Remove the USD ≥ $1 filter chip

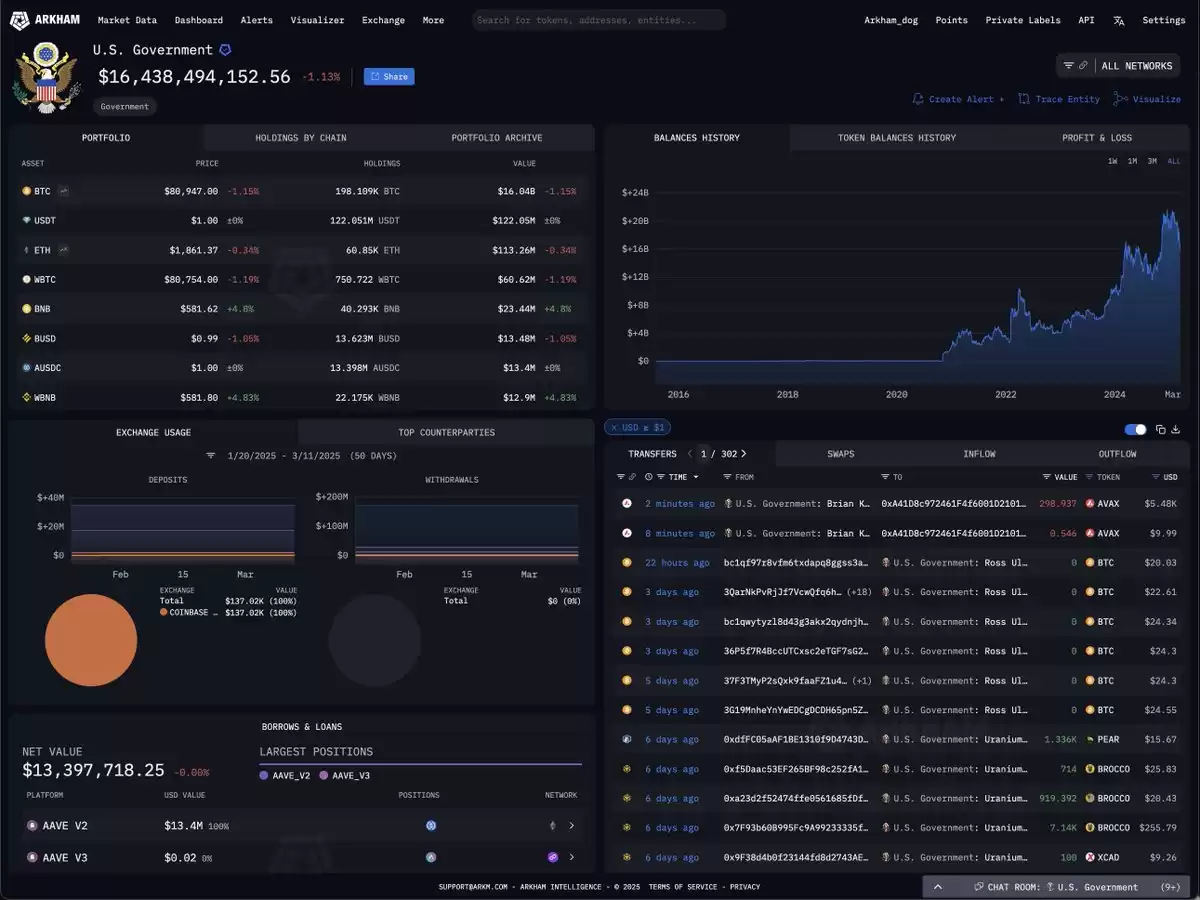point(613,428)
